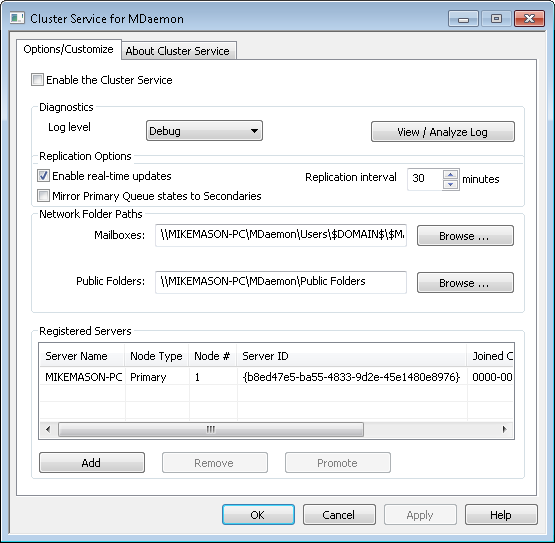The height and width of the screenshot is (543, 555).
Task: Browse for the Public Folders path
Action: pyautogui.click(x=465, y=282)
